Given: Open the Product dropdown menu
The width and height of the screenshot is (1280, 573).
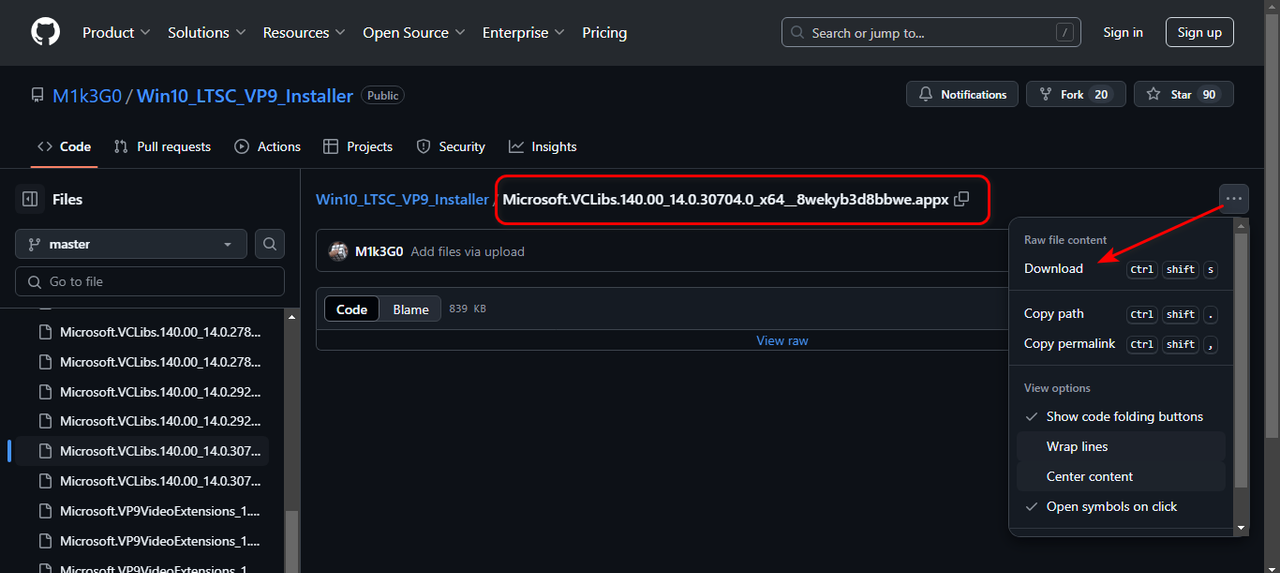Looking at the screenshot, I should tap(116, 33).
